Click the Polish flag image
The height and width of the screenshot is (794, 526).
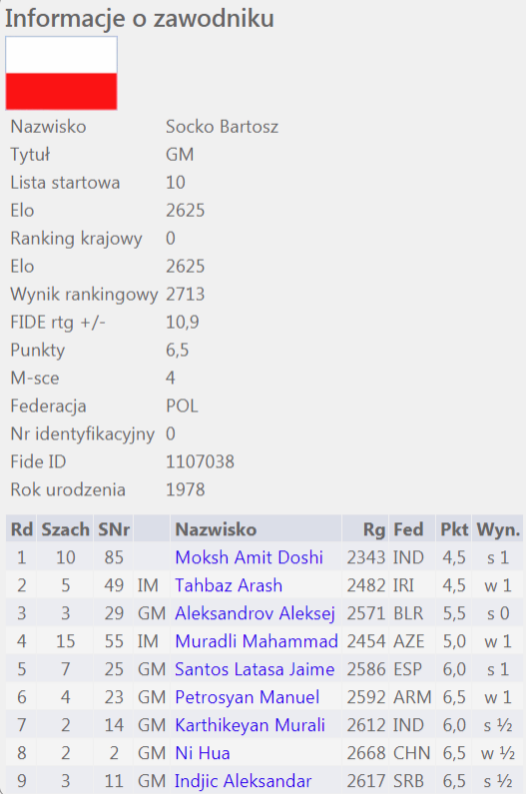[61, 73]
